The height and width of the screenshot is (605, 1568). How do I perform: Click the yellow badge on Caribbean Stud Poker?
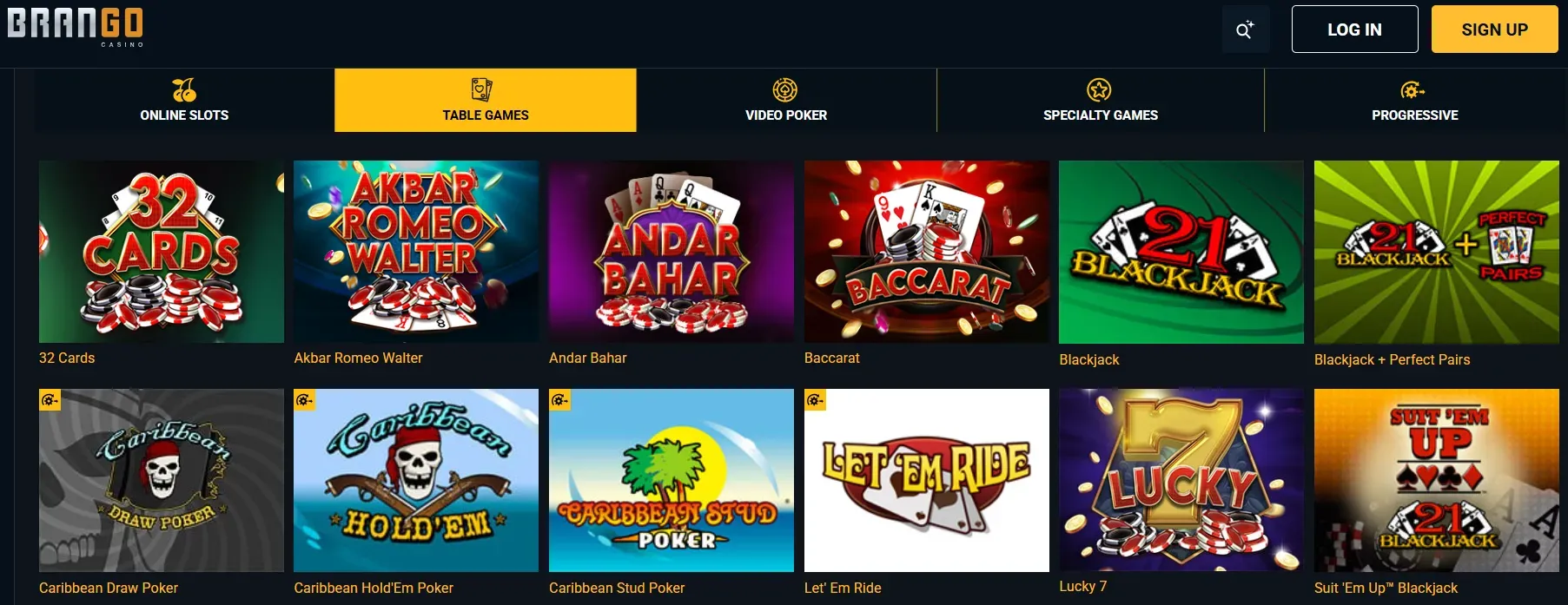[559, 401]
